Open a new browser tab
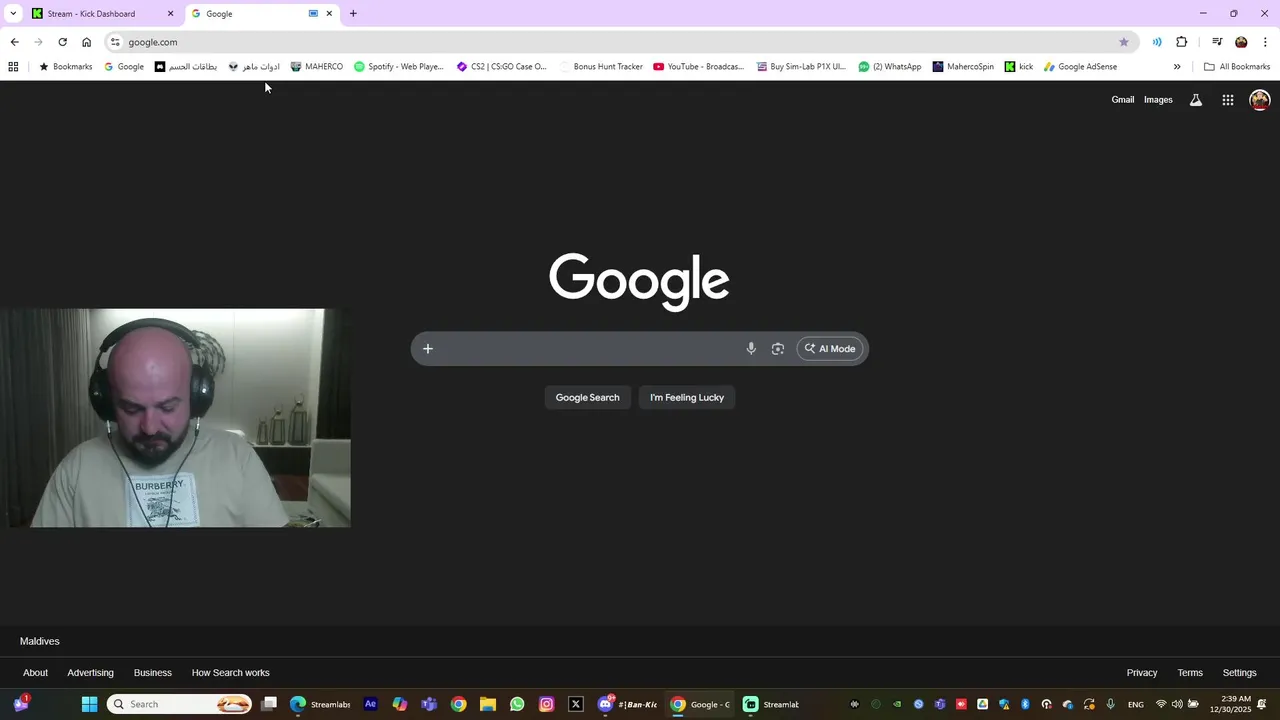The height and width of the screenshot is (720, 1280). pyautogui.click(x=353, y=14)
